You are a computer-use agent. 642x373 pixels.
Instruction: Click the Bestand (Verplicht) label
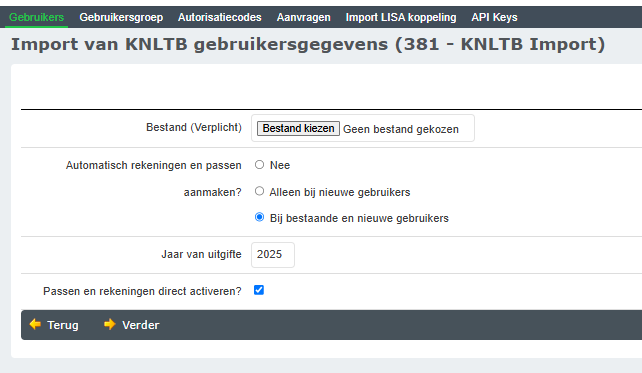pos(194,127)
